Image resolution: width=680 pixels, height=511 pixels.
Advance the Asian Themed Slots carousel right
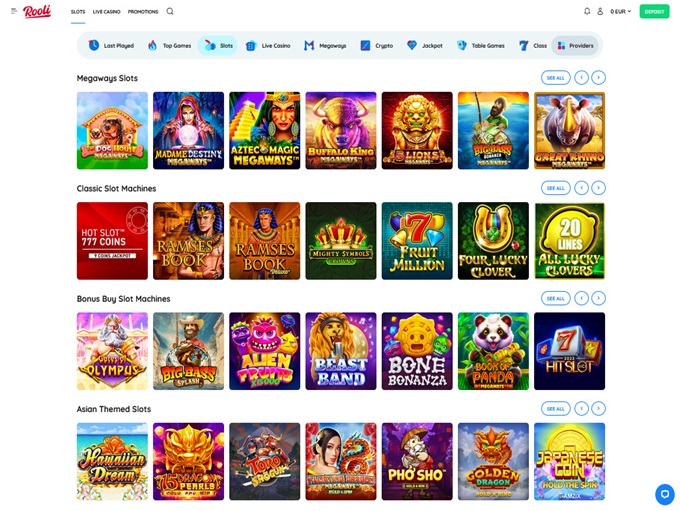click(x=598, y=409)
